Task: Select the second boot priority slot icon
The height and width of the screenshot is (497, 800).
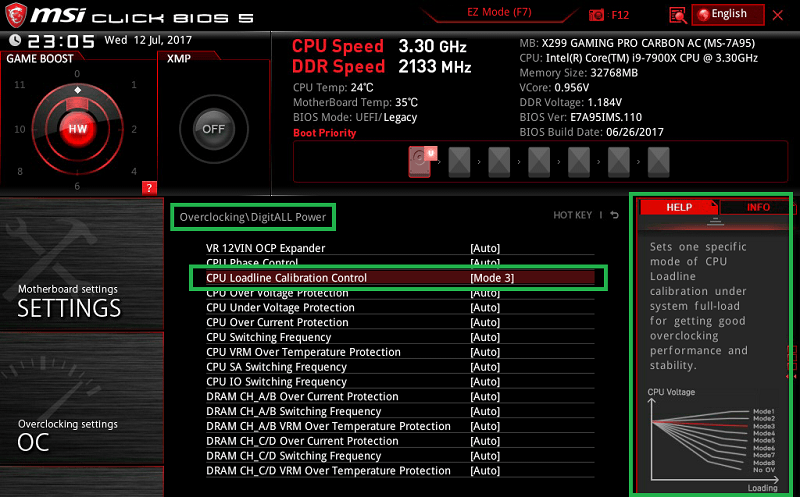Action: point(459,162)
